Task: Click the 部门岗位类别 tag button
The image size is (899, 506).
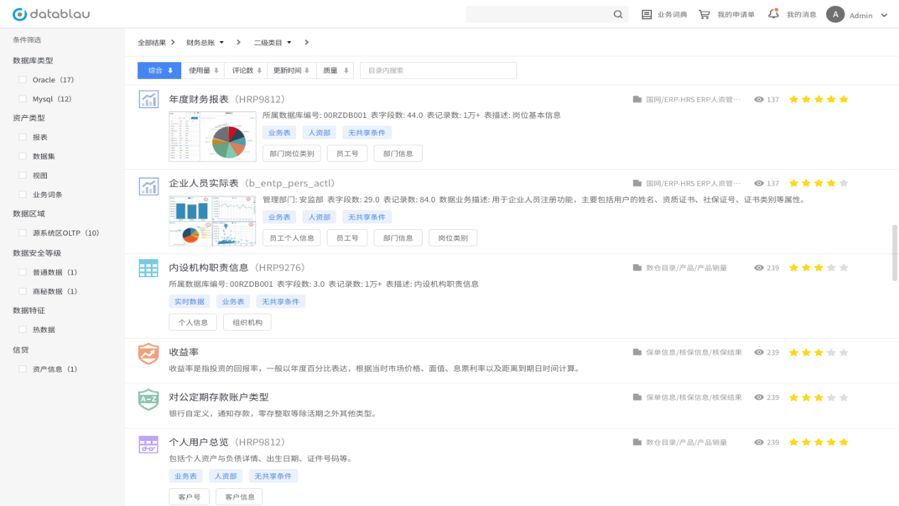Action: pyautogui.click(x=291, y=154)
